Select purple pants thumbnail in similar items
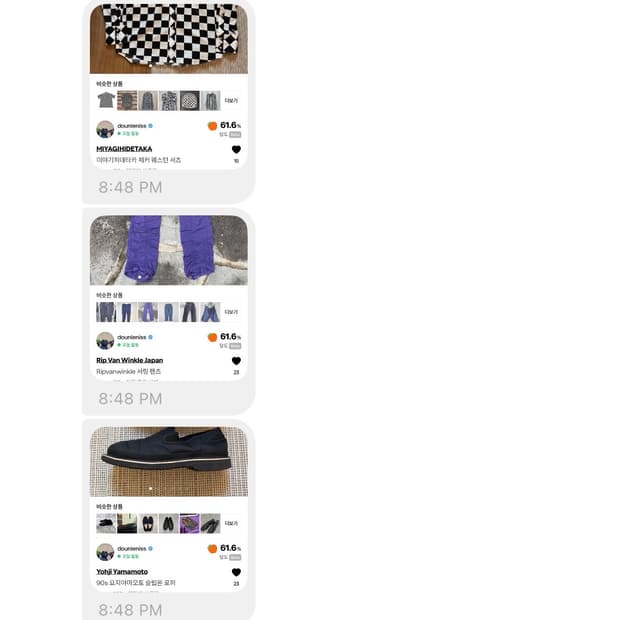 point(148,312)
